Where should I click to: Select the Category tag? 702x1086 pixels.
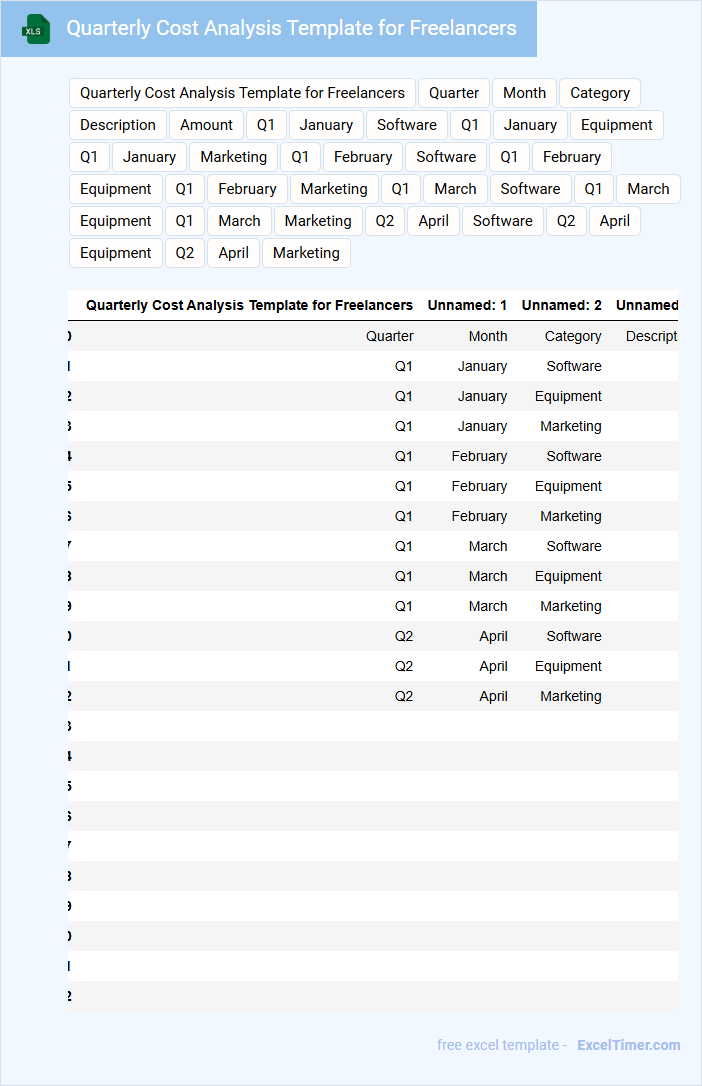pos(600,93)
